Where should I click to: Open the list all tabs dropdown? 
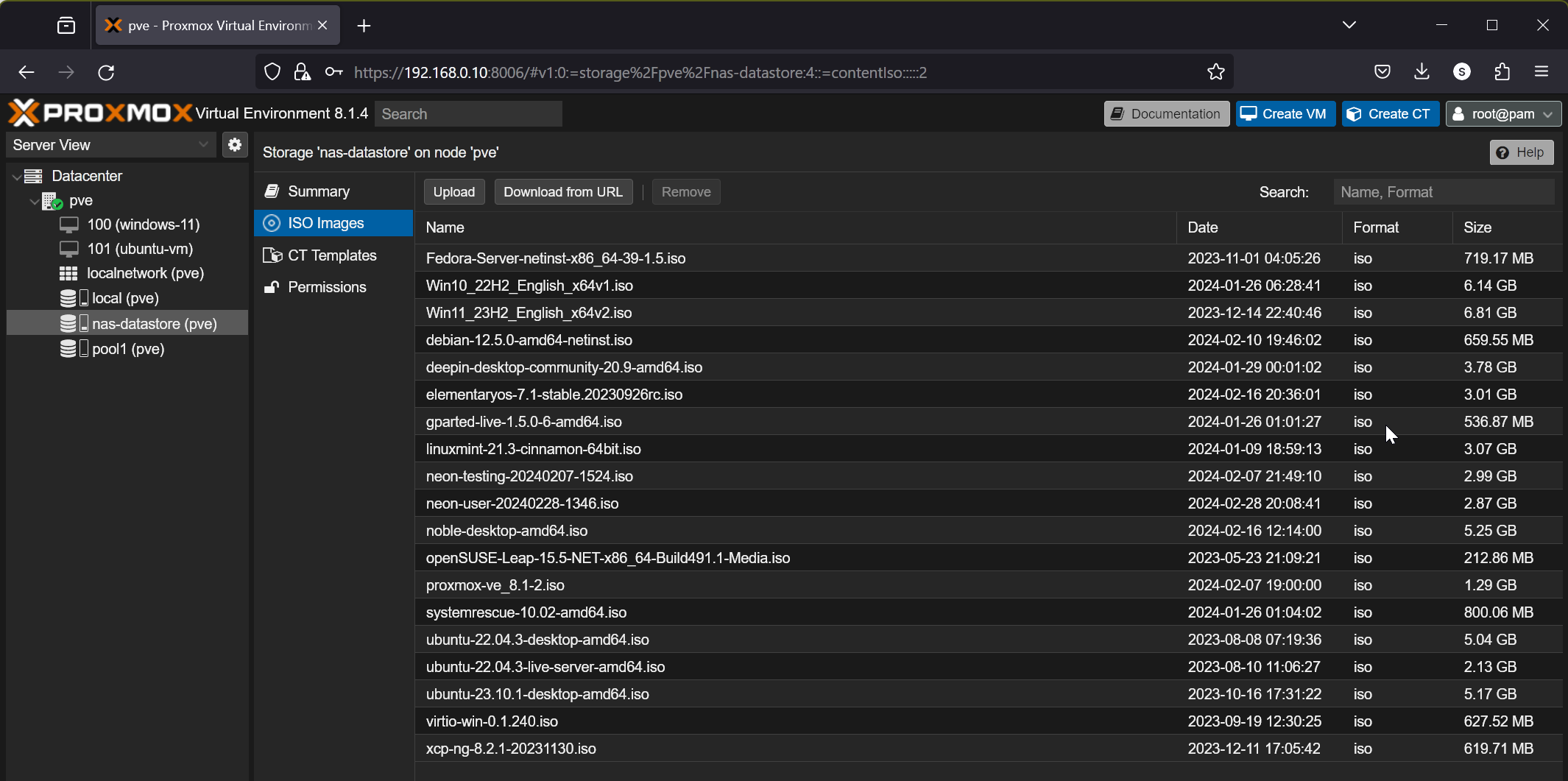tap(1349, 25)
